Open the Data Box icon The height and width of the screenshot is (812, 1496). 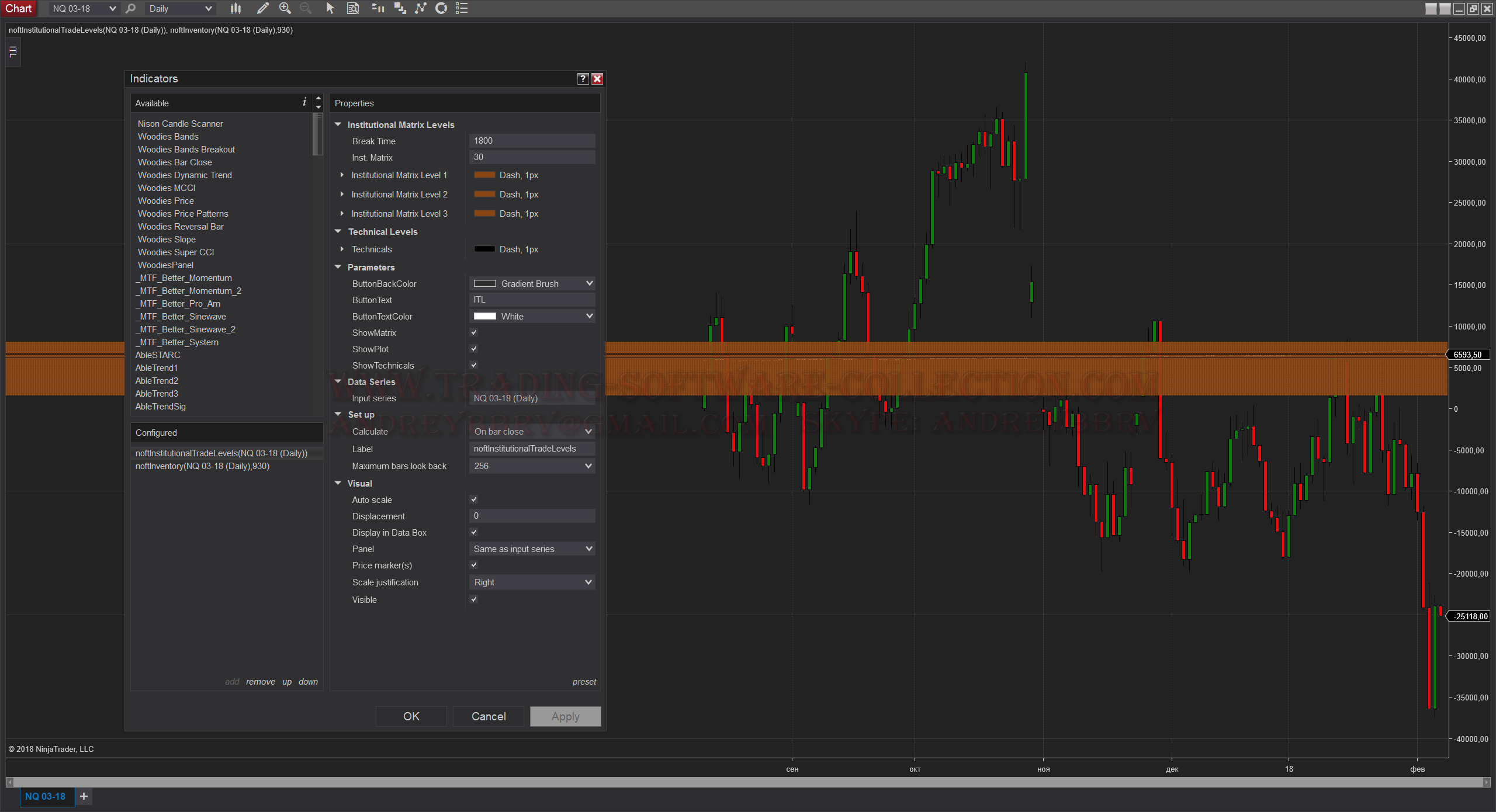pos(353,8)
